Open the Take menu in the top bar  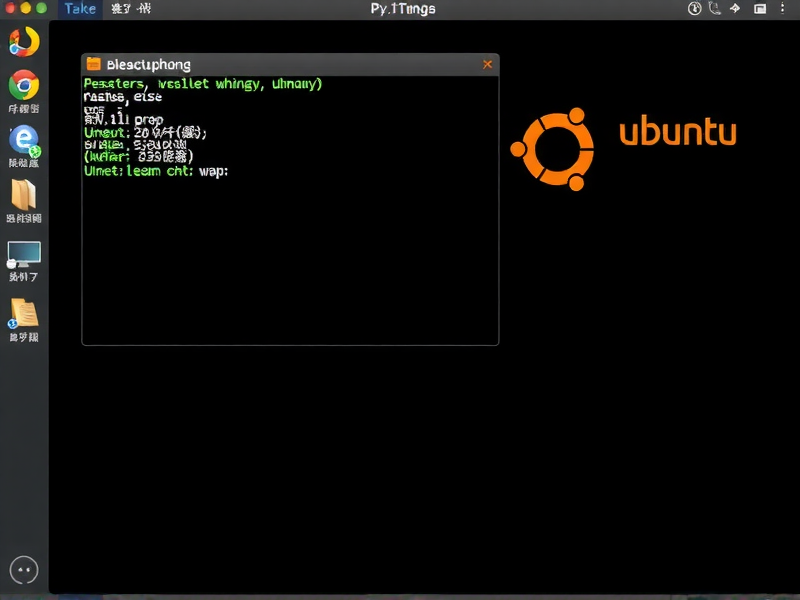click(79, 8)
